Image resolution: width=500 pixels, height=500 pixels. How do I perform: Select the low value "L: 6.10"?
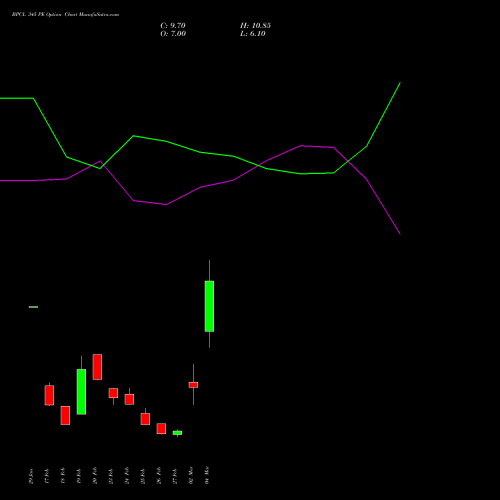point(253,34)
